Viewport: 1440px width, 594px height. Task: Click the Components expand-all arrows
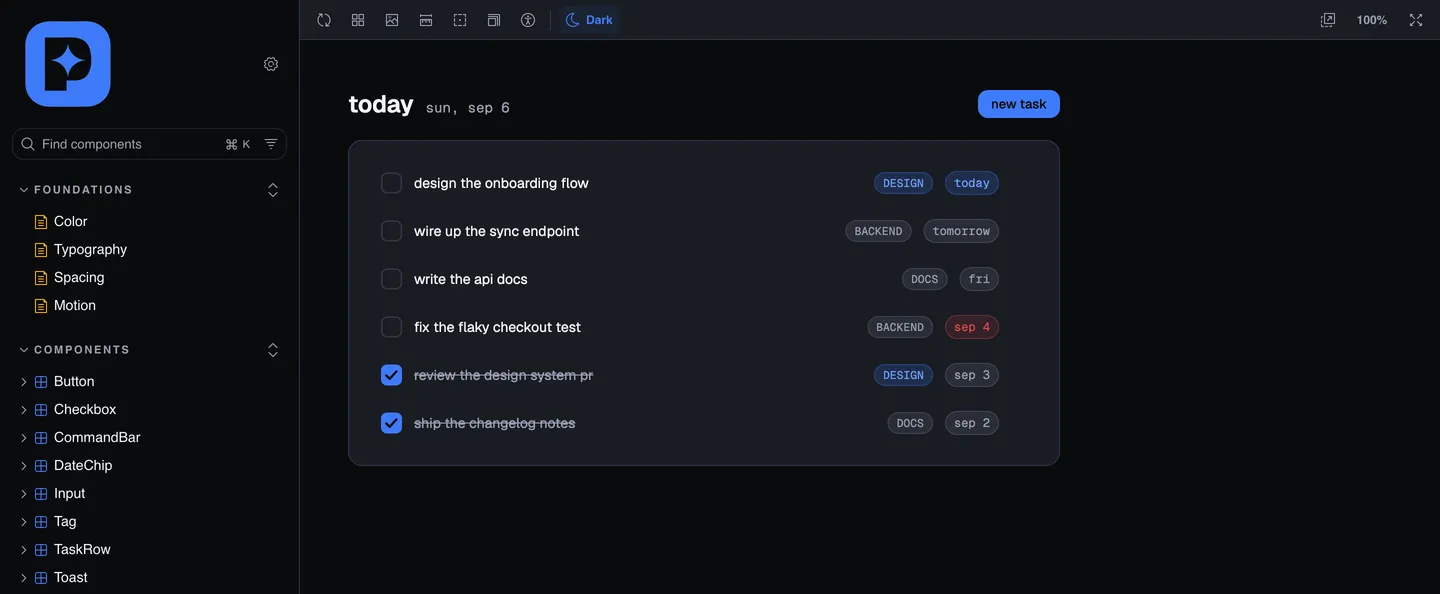tap(273, 350)
